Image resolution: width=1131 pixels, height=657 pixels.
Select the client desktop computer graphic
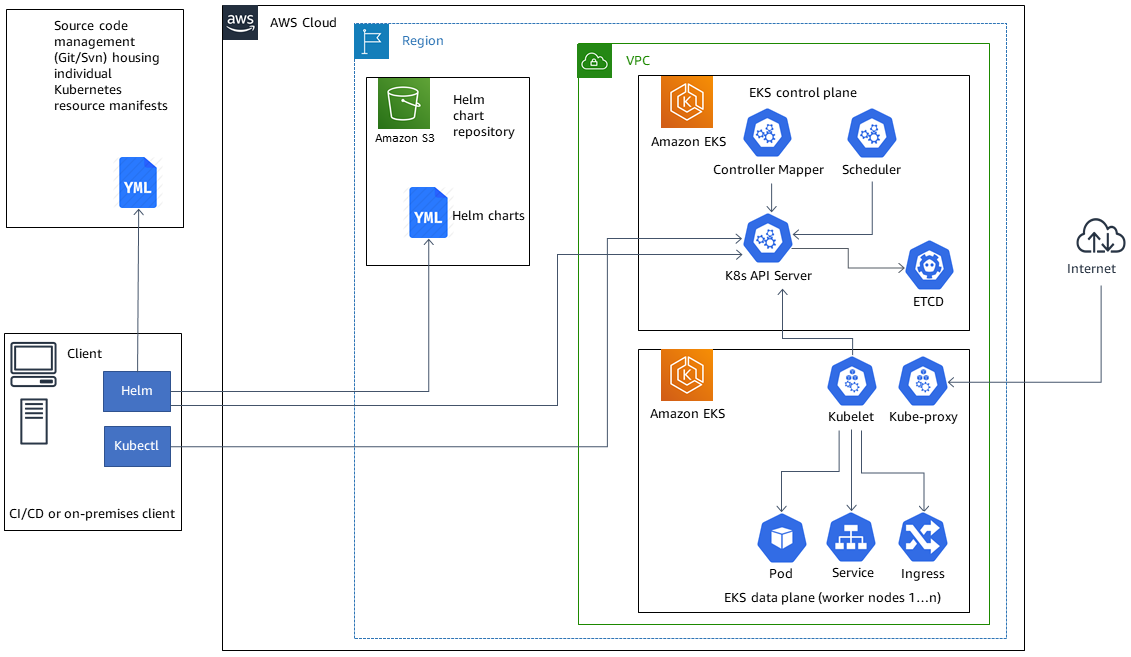[33, 362]
